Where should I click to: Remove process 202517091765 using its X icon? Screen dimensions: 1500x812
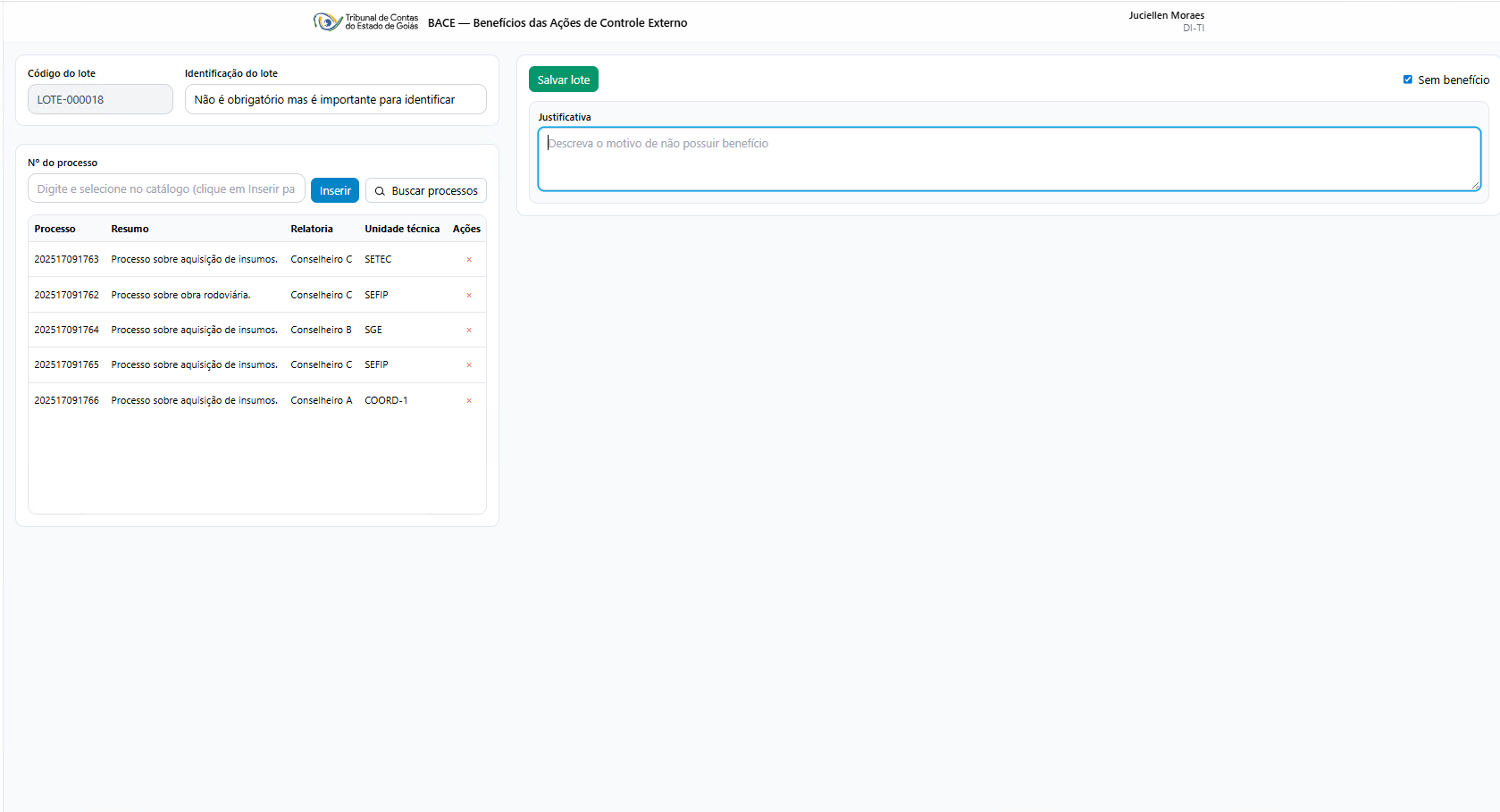469,365
